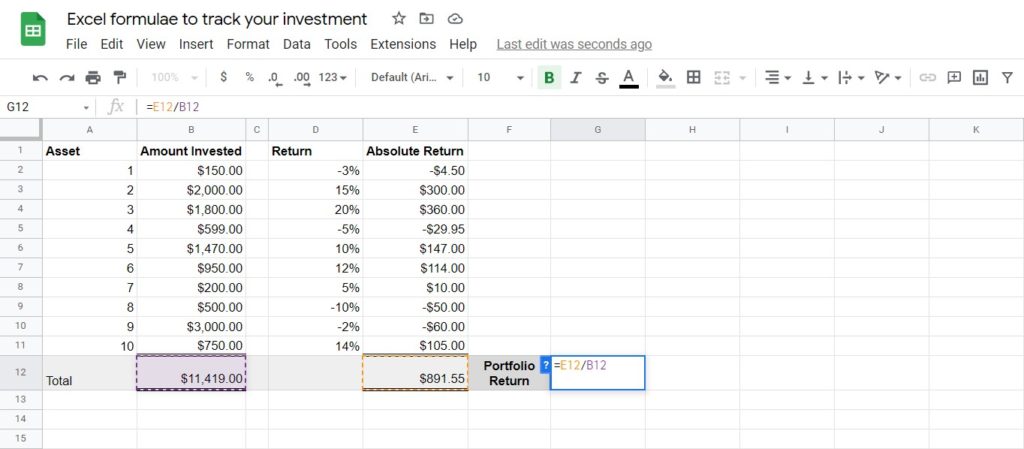The width and height of the screenshot is (1024, 449).
Task: Open the fill color picker
Action: pos(664,78)
